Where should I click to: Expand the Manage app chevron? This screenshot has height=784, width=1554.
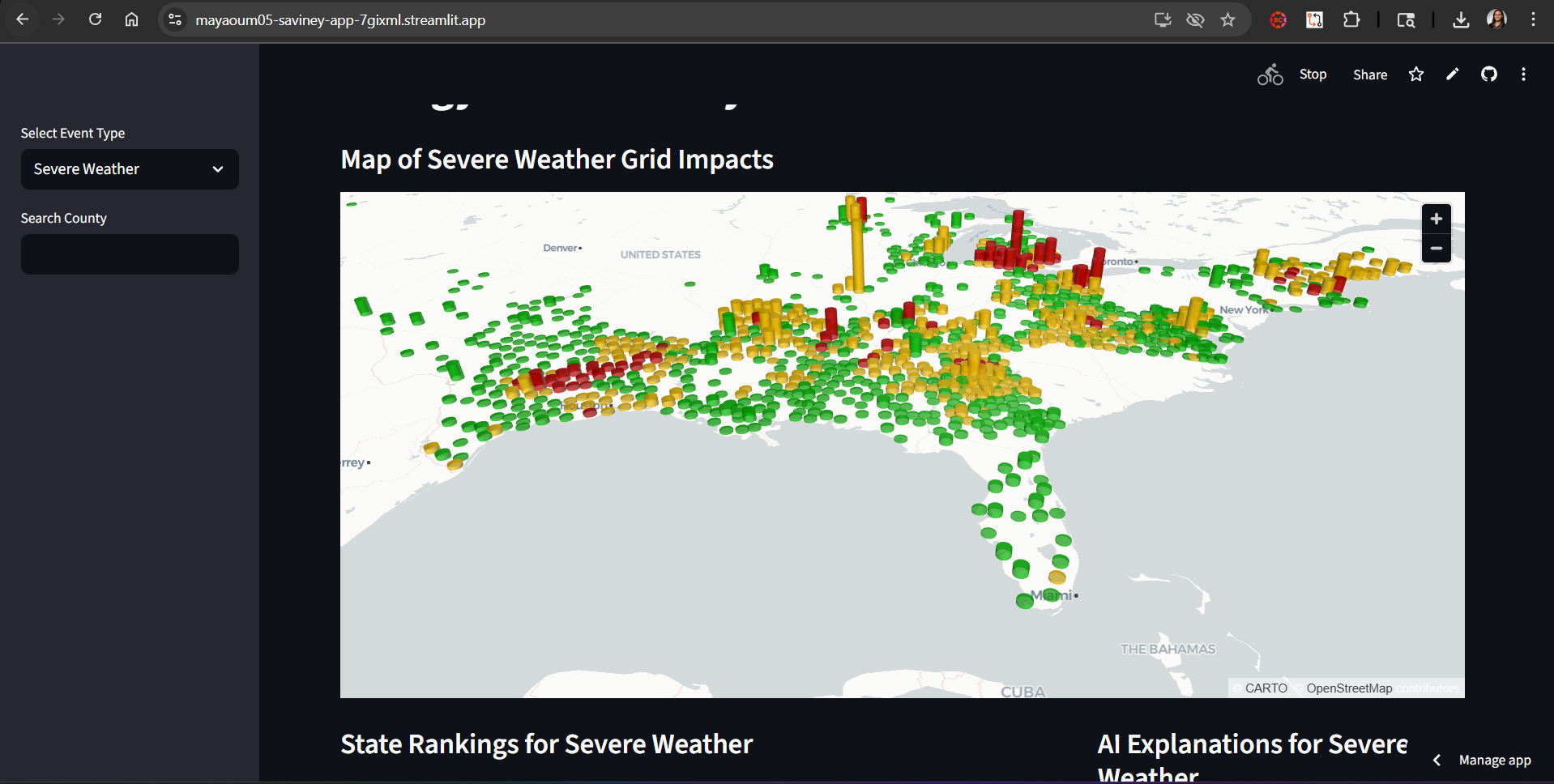pos(1437,761)
